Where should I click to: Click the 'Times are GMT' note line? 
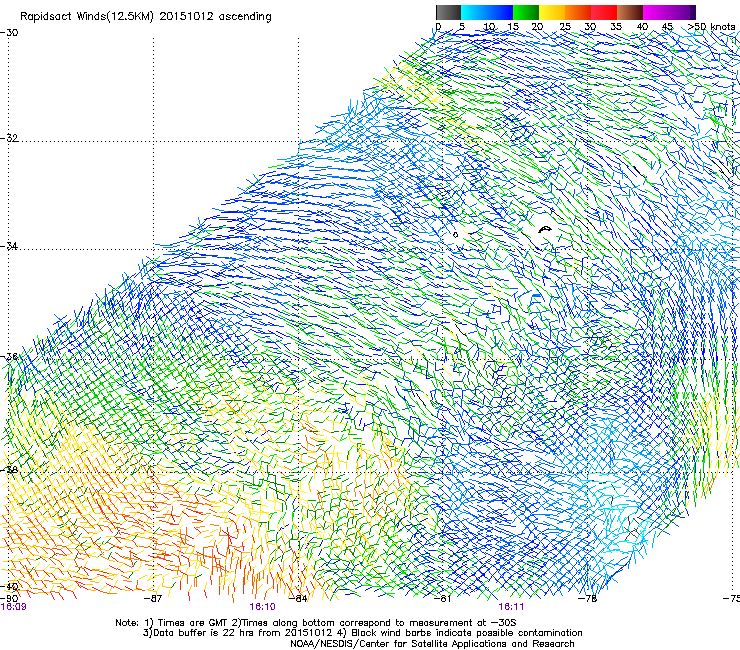pos(316,623)
